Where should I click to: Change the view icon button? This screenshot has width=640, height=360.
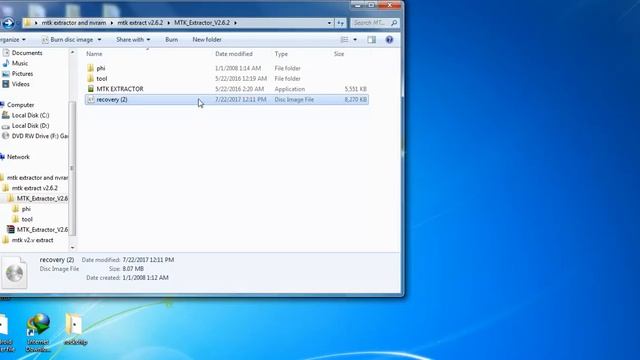pos(344,40)
